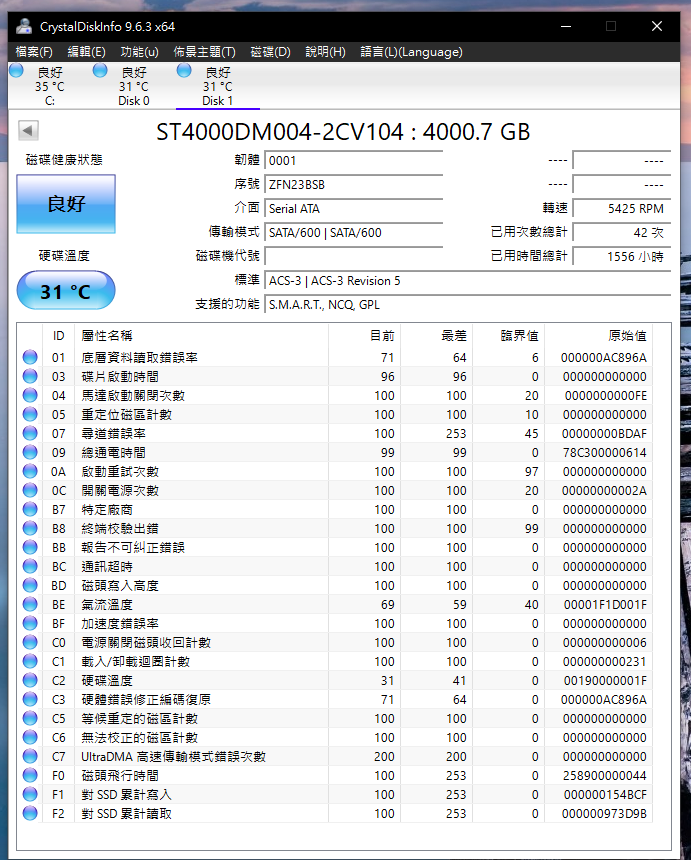Click the 最差 column header

pos(437,336)
